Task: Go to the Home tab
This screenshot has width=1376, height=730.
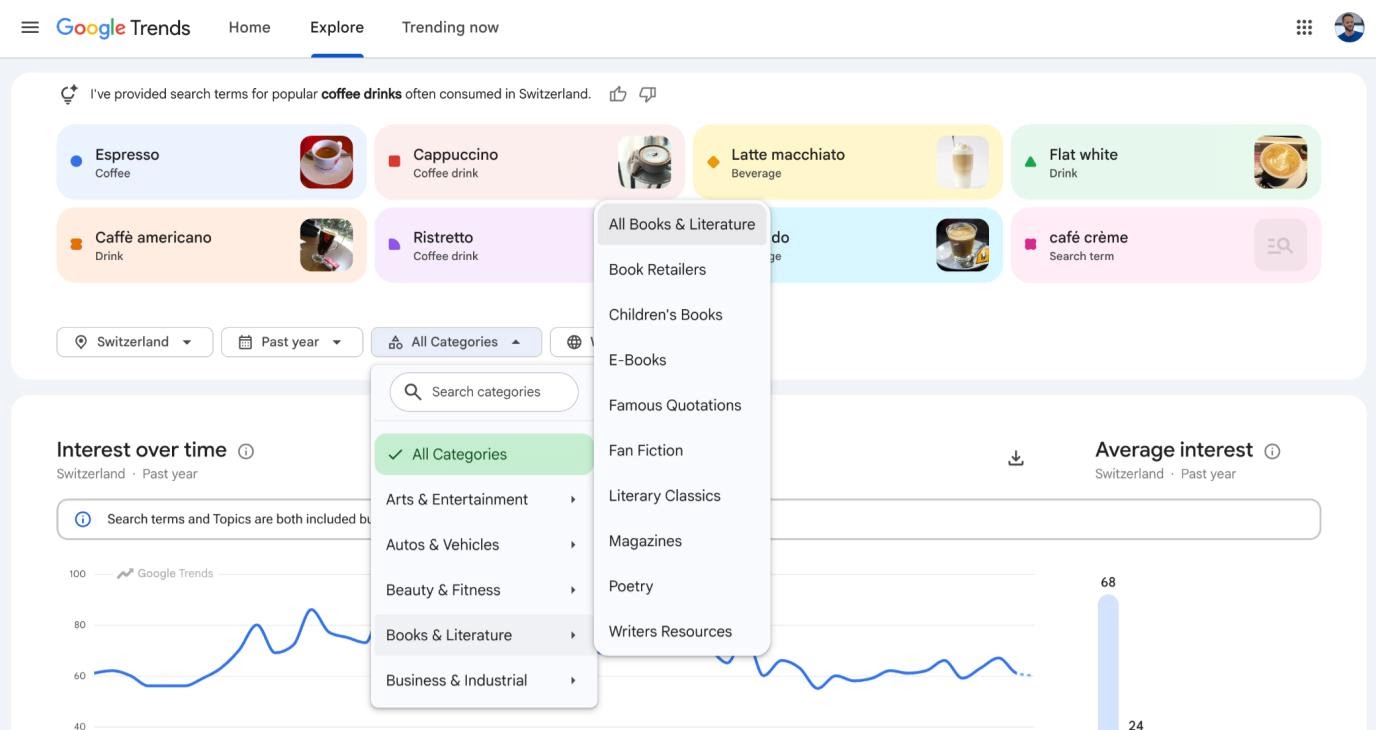Action: [249, 27]
